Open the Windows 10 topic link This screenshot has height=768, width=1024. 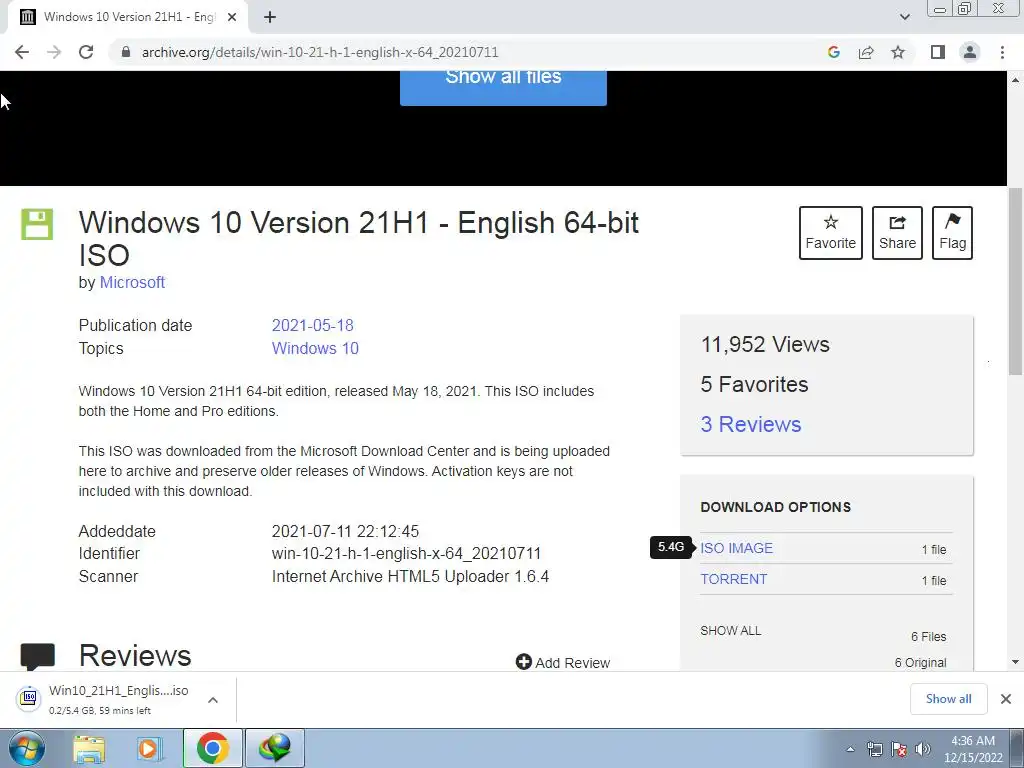tap(315, 348)
